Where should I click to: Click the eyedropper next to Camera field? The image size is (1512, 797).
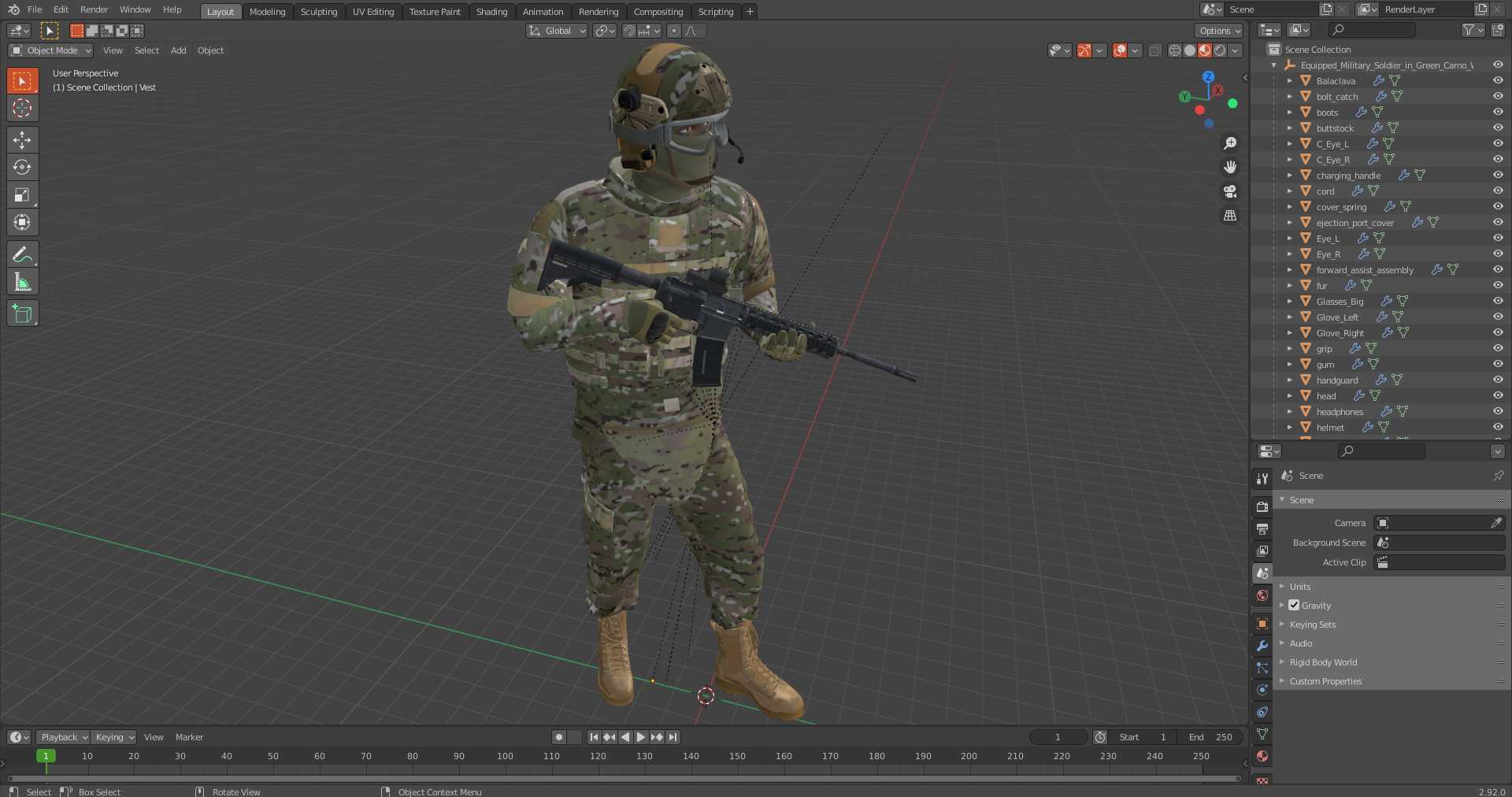tap(1495, 523)
